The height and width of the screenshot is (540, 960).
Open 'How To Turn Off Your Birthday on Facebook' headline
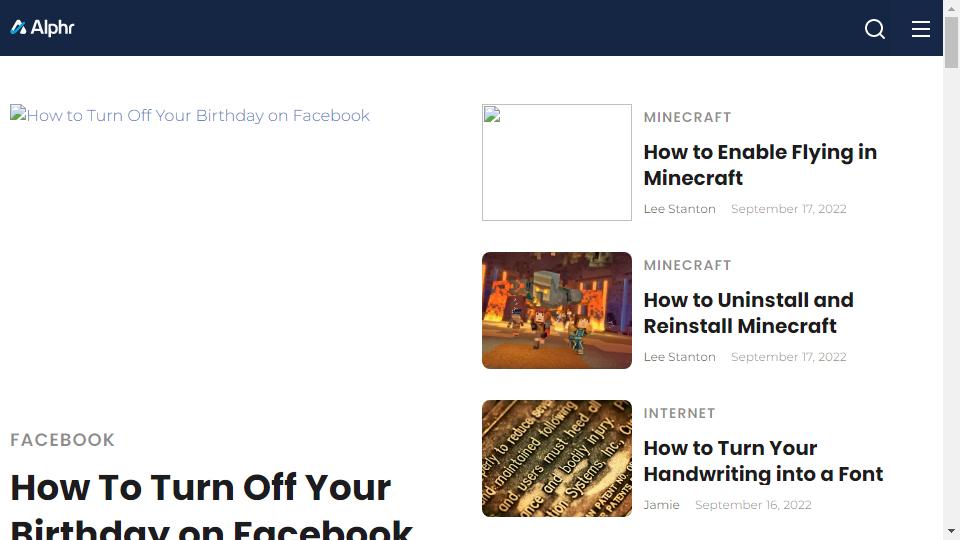click(211, 505)
